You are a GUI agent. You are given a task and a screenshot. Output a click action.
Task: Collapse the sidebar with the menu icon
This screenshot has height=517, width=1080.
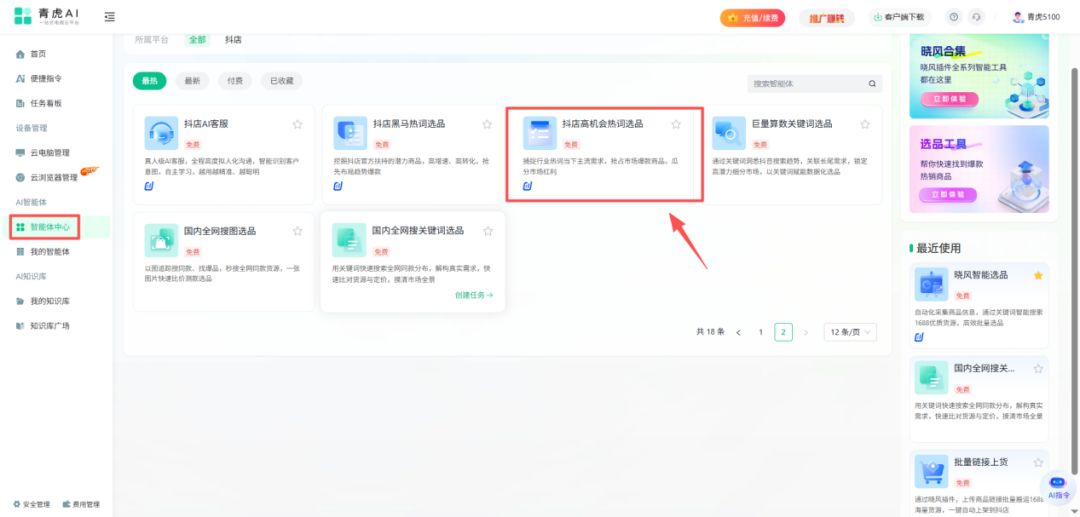[x=110, y=17]
